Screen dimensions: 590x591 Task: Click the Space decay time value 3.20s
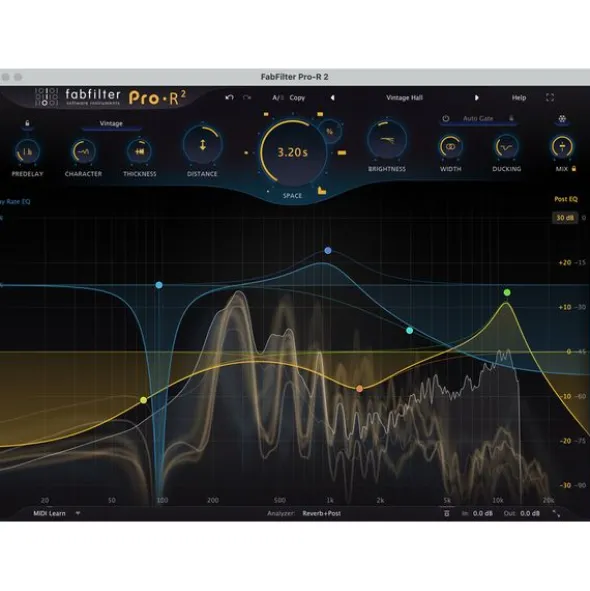coord(293,152)
